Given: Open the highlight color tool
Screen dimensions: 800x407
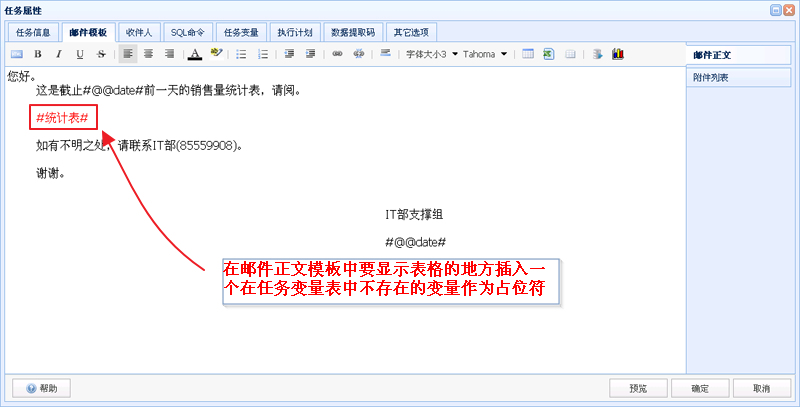Looking at the screenshot, I should pos(216,54).
